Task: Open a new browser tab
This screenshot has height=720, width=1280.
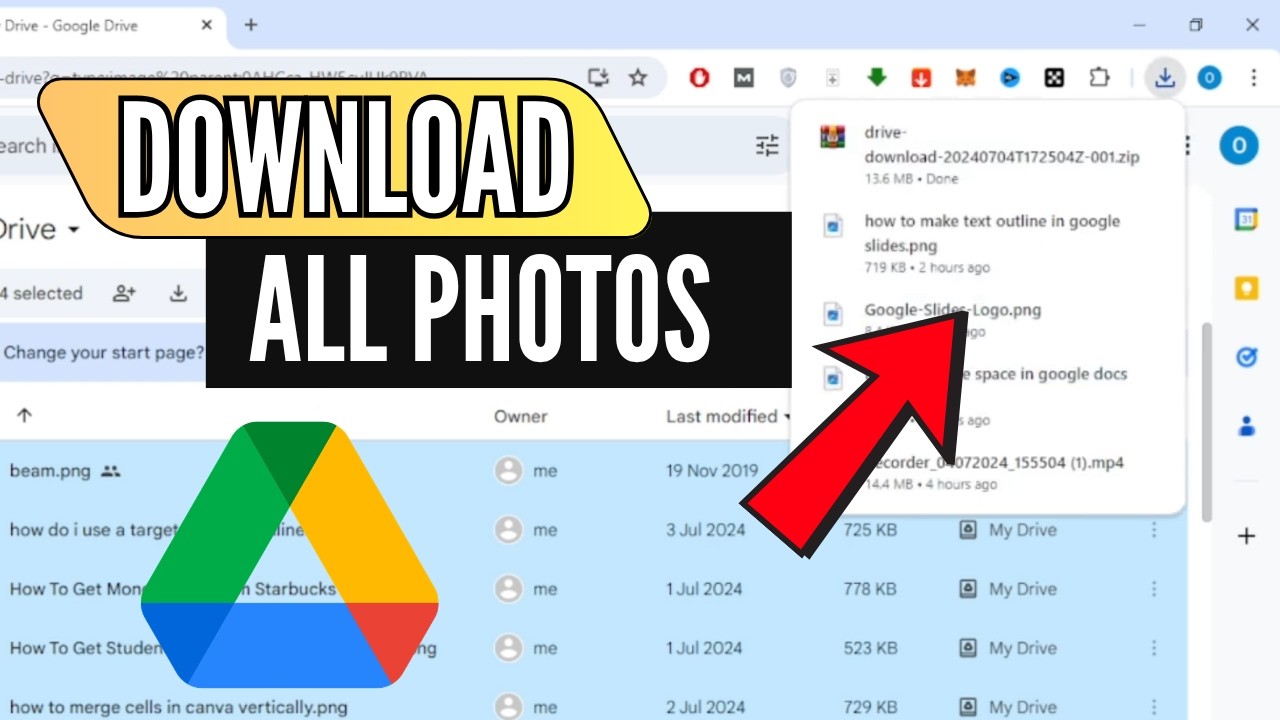Action: 251,25
